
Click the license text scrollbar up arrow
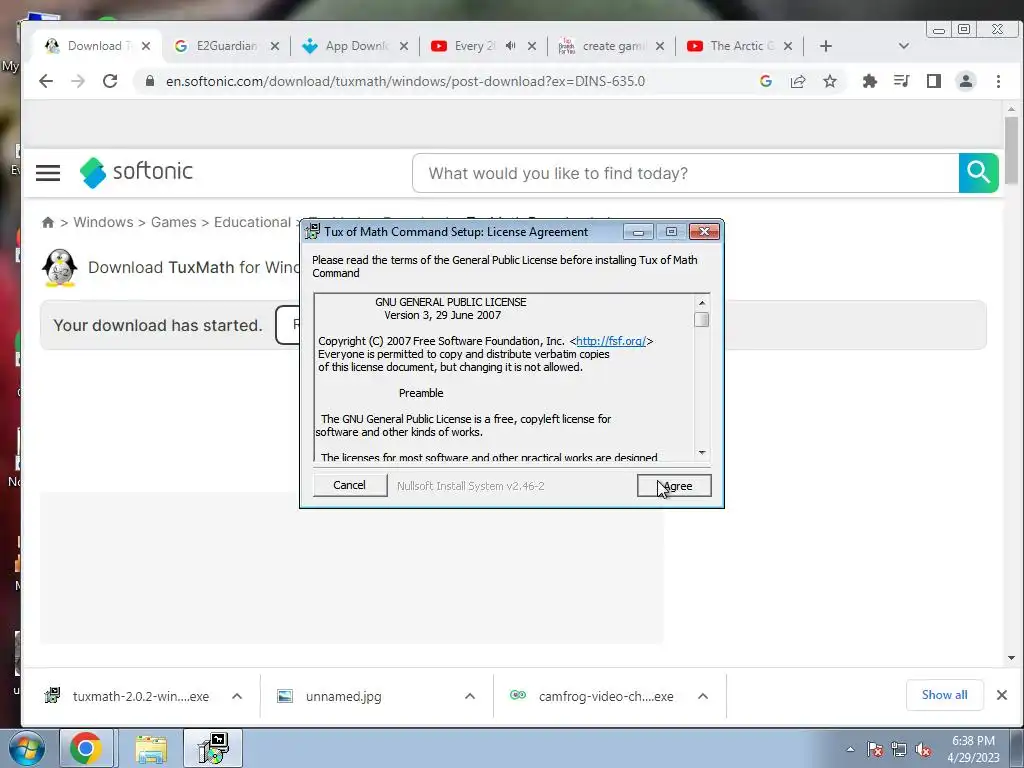pos(702,302)
